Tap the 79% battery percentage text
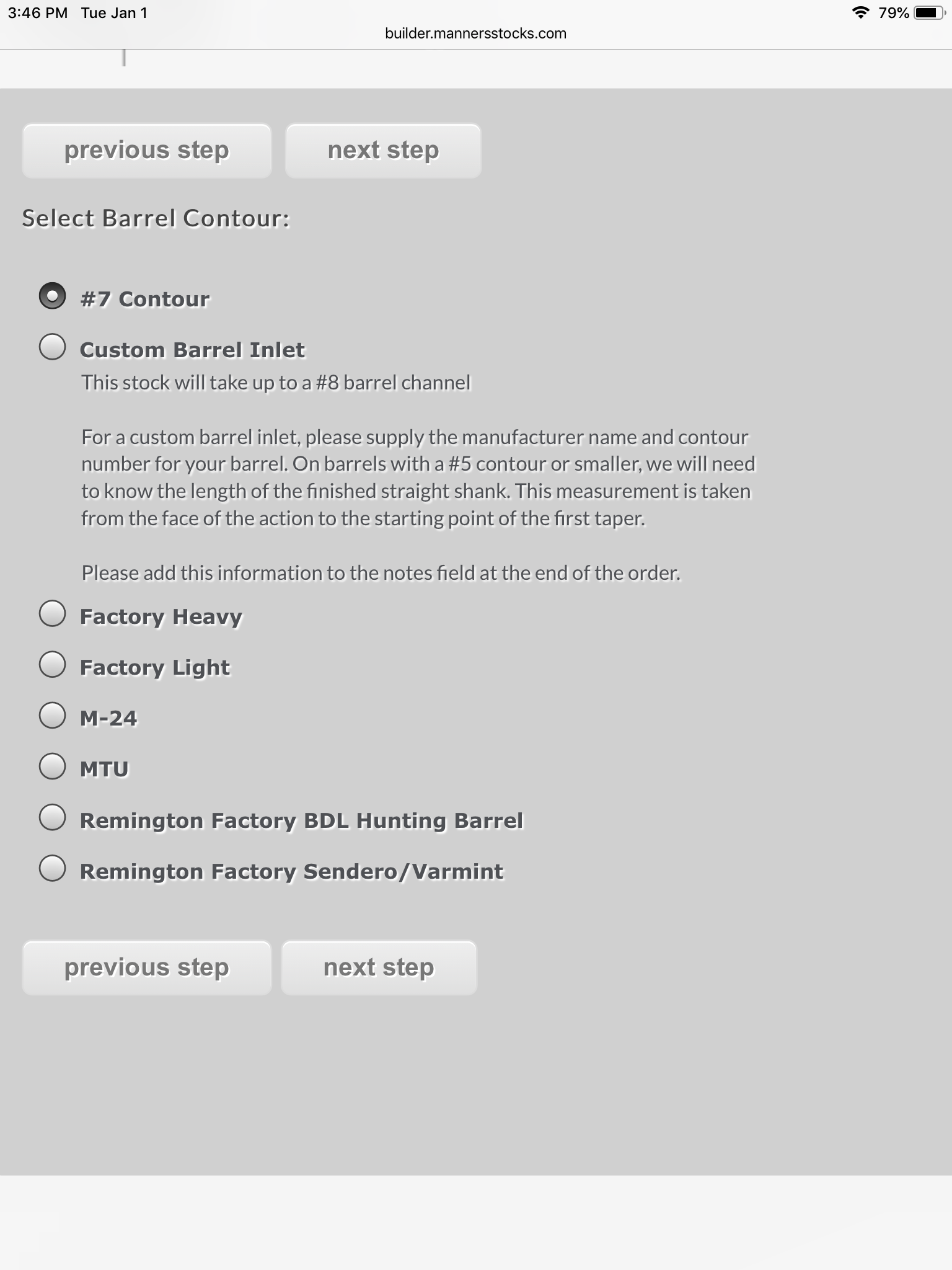 click(894, 13)
